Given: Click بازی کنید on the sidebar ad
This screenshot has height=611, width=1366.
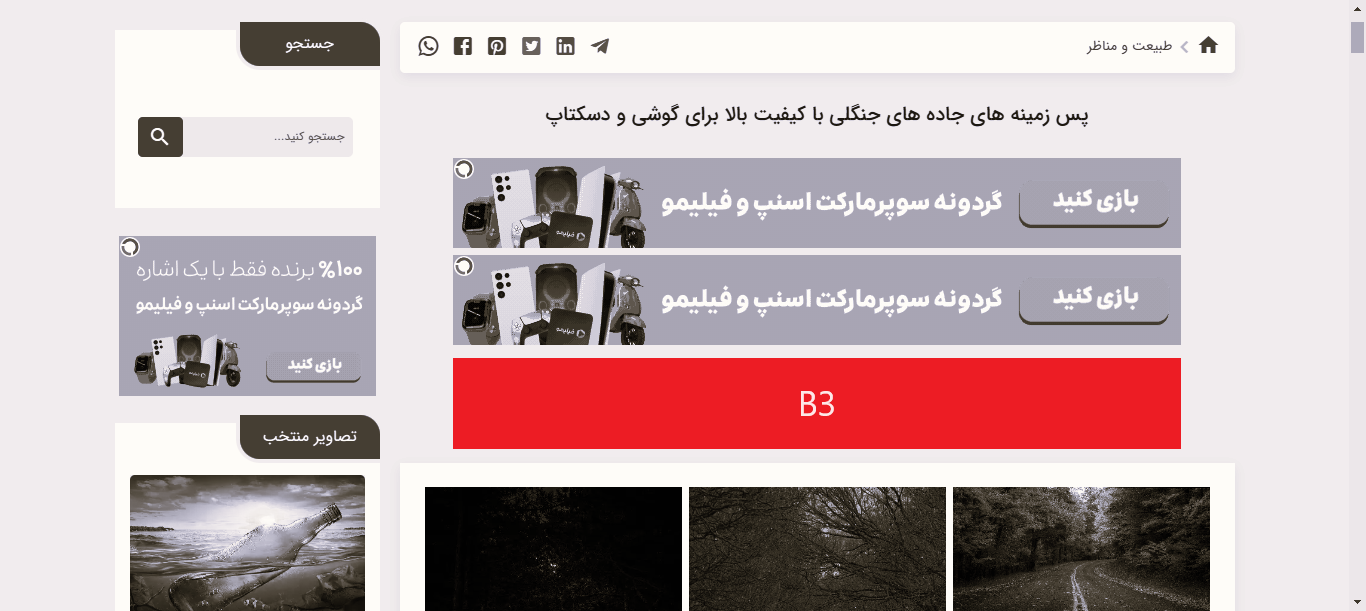Looking at the screenshot, I should 314,366.
